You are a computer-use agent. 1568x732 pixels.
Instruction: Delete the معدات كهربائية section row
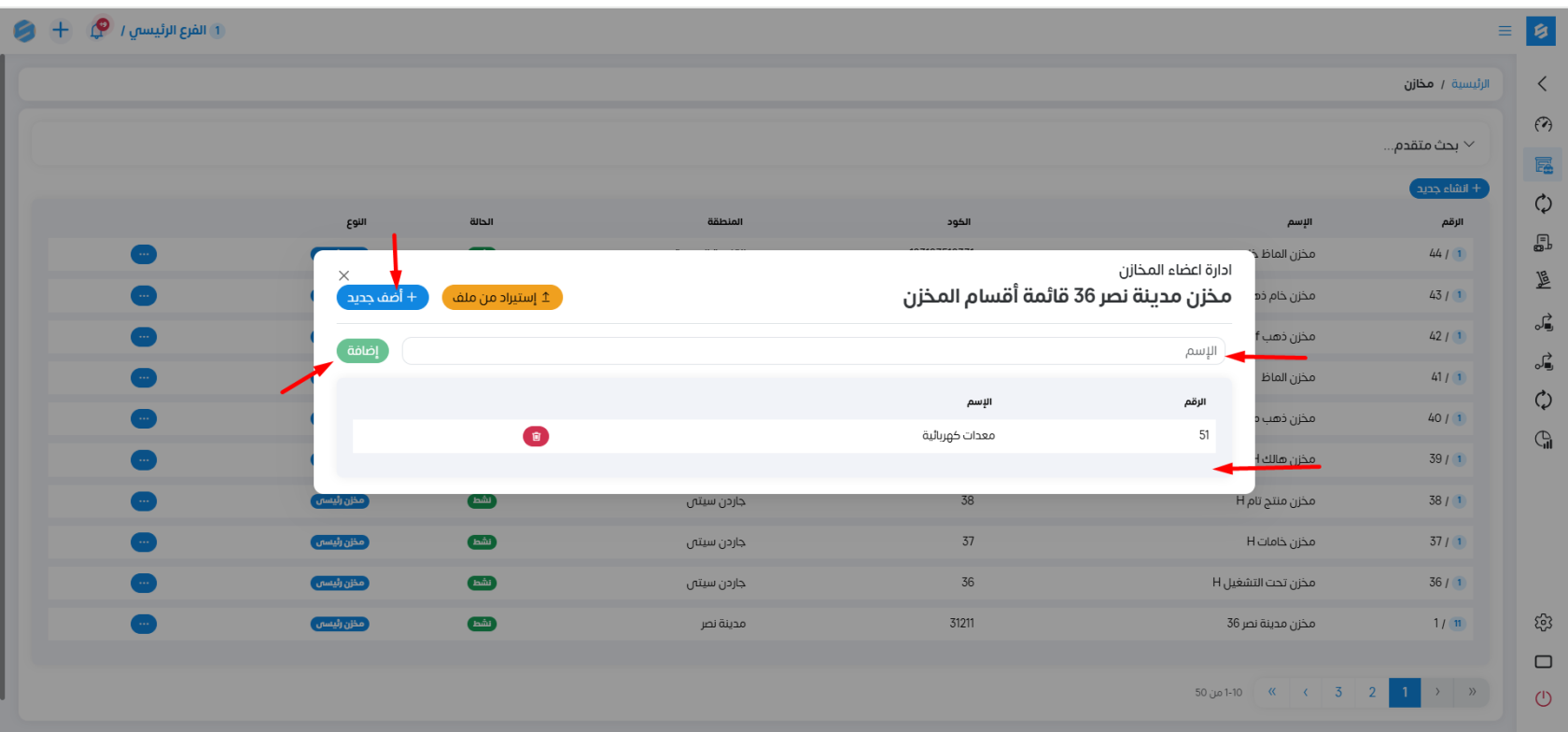pos(536,436)
